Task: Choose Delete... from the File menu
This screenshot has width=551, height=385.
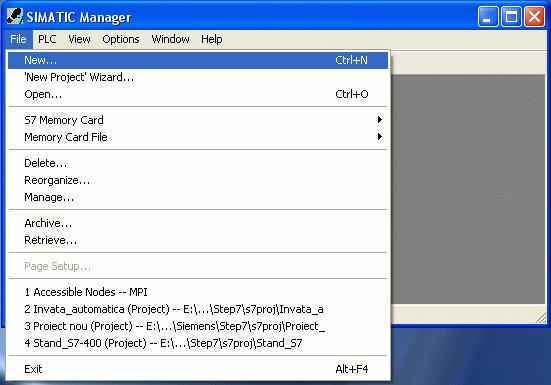Action: tap(198, 163)
